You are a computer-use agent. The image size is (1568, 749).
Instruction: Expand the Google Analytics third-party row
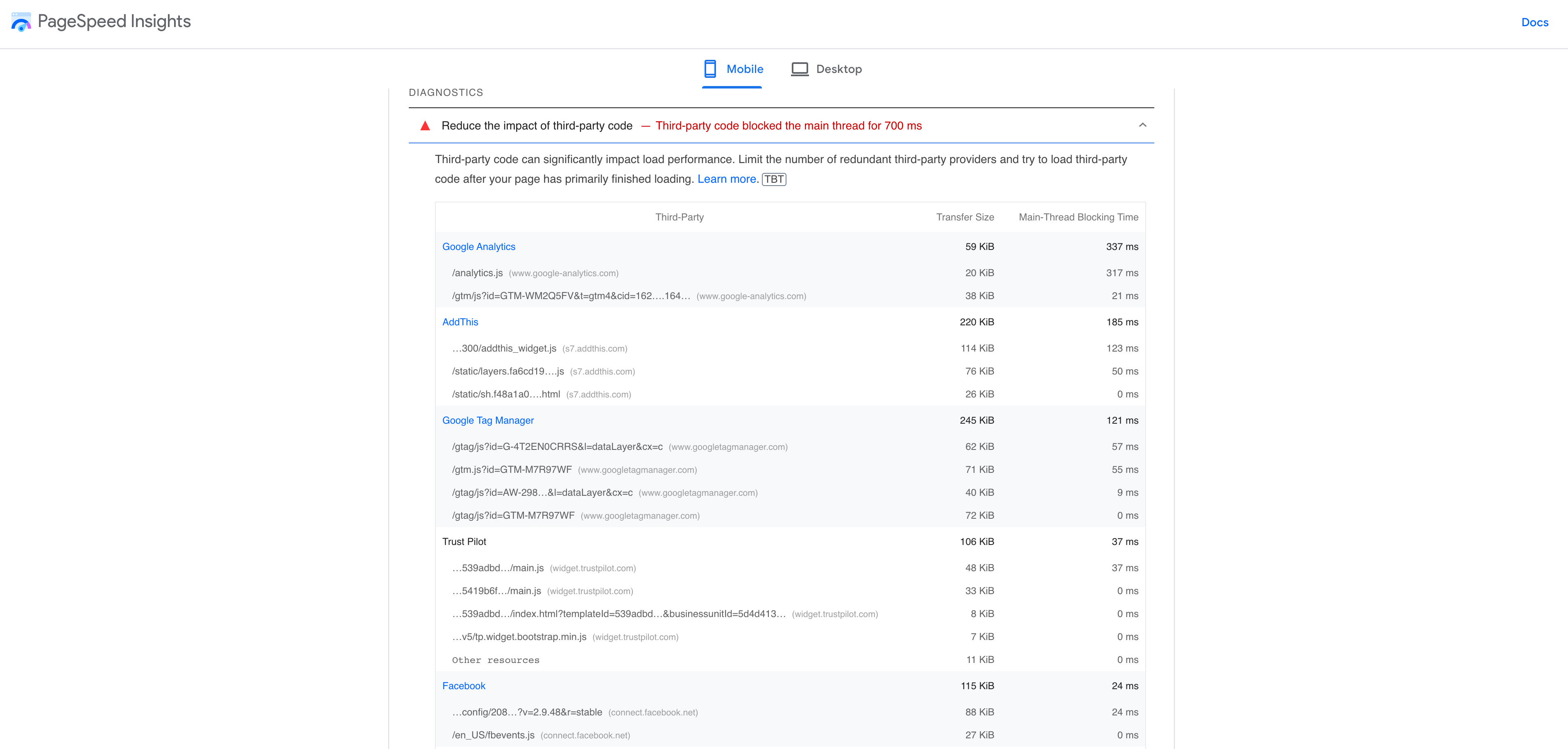click(478, 246)
